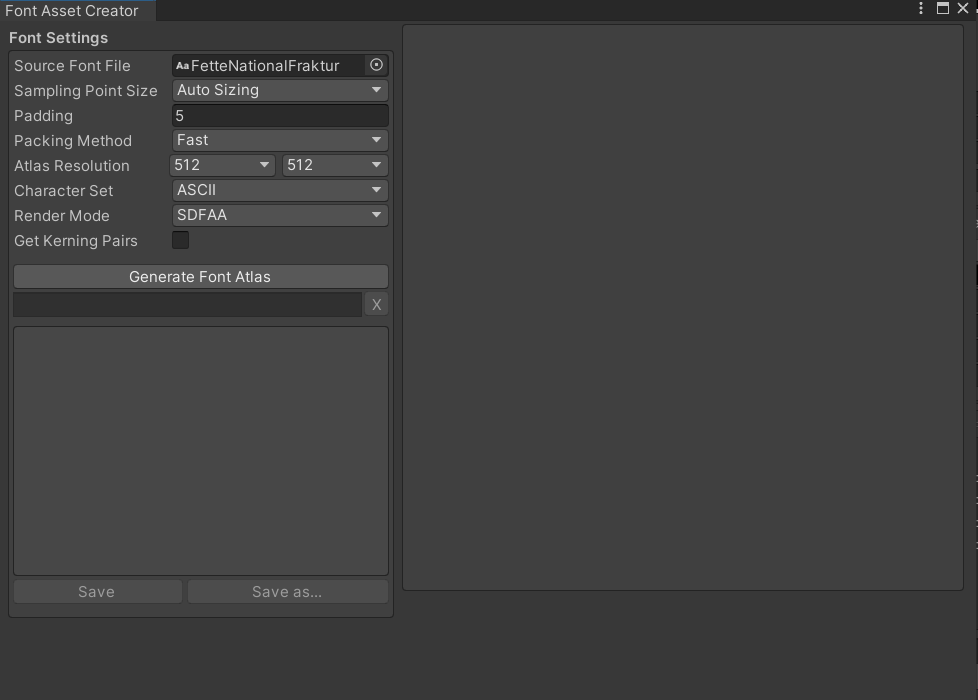978x700 pixels.
Task: Click the Save as... button
Action: point(288,591)
